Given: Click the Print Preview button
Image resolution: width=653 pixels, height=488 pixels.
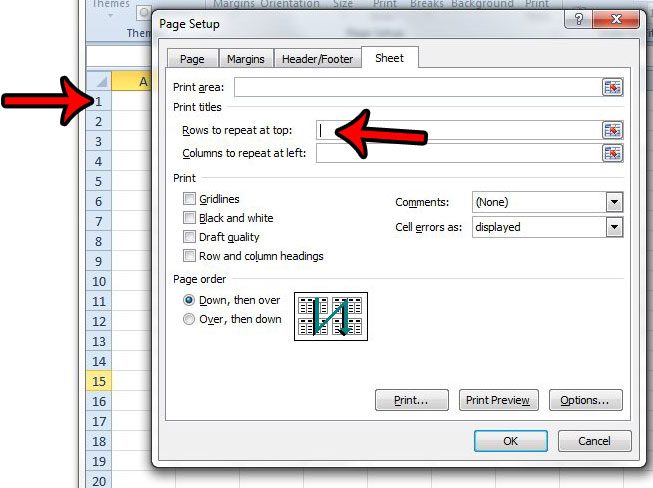Looking at the screenshot, I should pyautogui.click(x=498, y=400).
